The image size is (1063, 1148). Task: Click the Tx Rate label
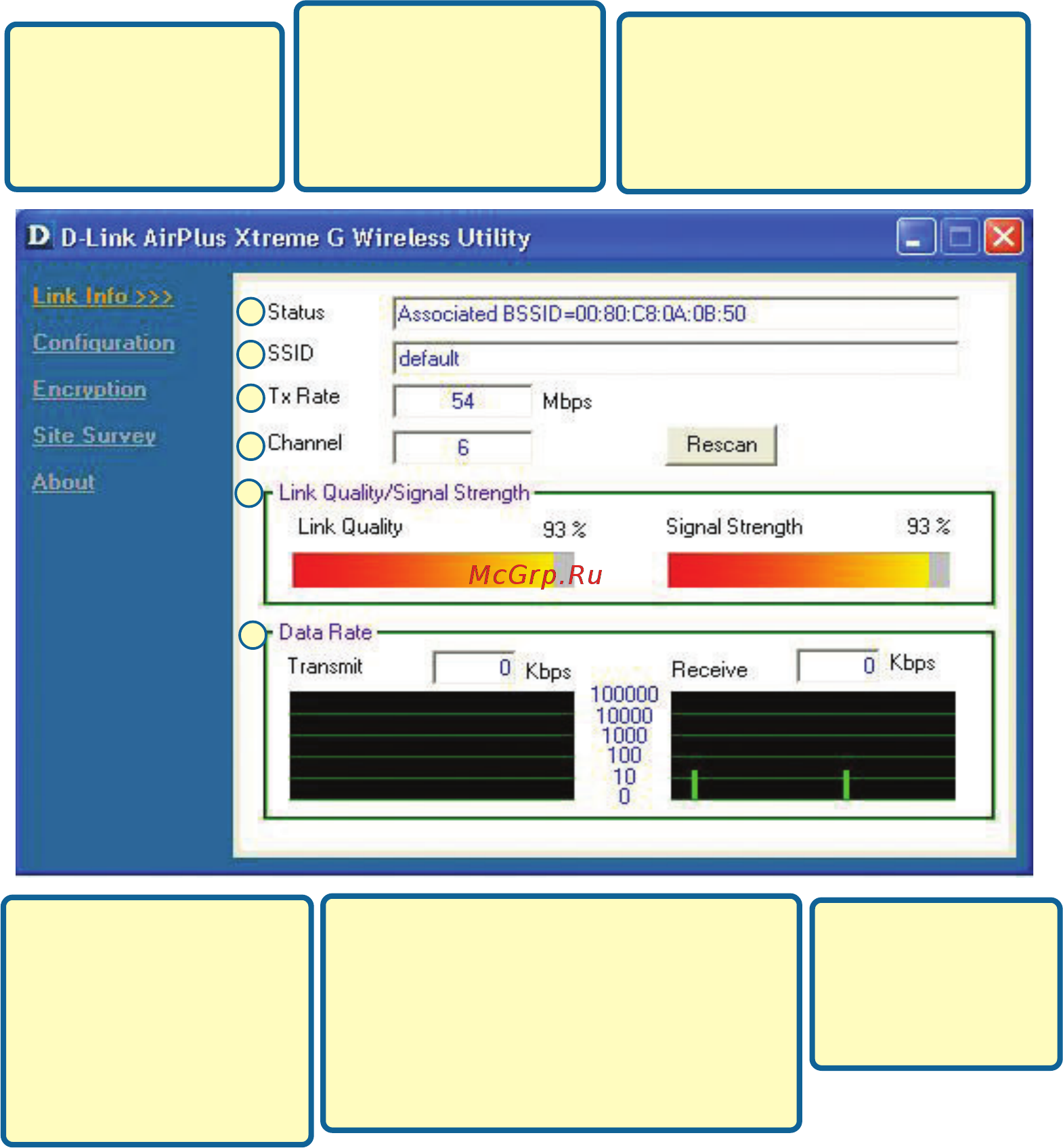click(x=304, y=396)
